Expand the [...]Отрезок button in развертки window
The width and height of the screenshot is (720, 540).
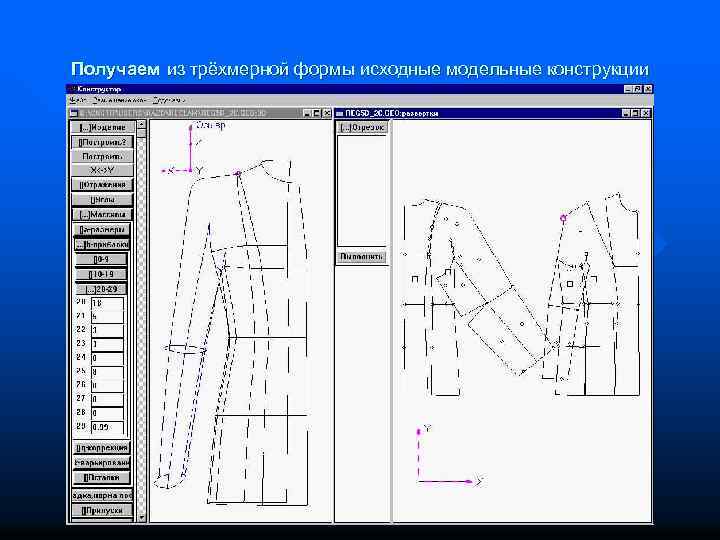click(x=363, y=128)
